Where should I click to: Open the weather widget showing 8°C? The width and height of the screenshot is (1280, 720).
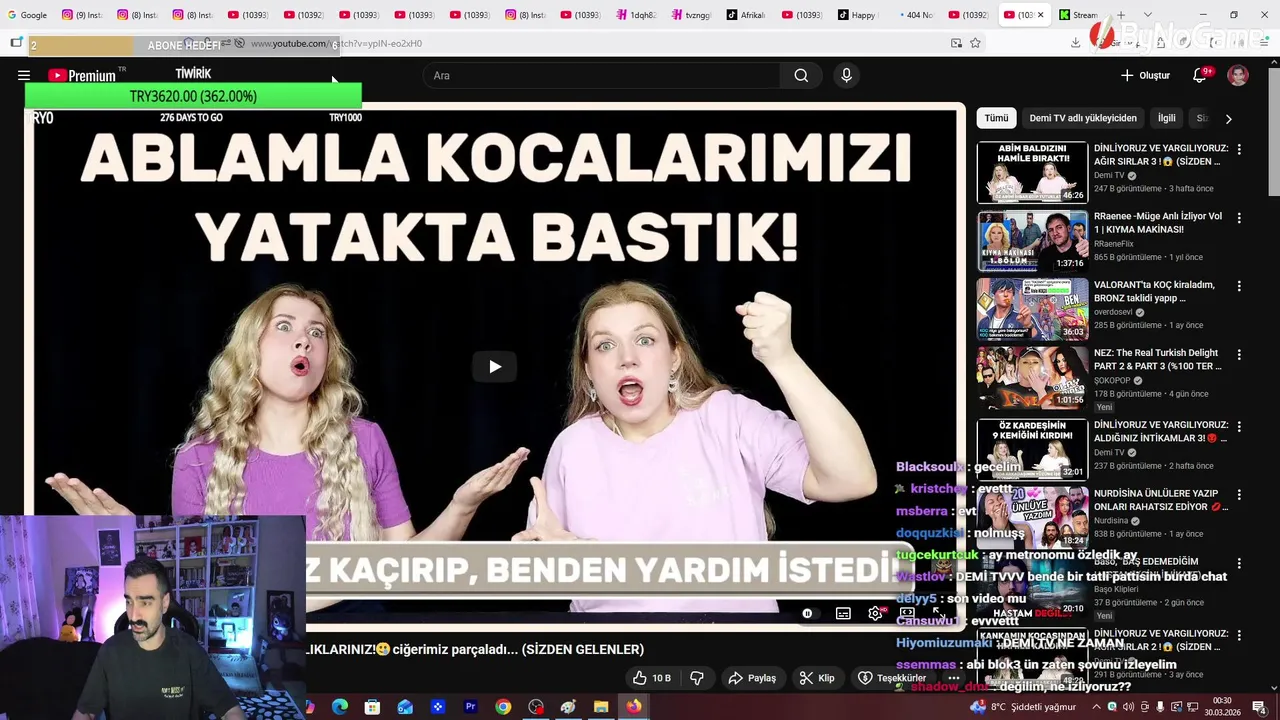click(x=1023, y=707)
